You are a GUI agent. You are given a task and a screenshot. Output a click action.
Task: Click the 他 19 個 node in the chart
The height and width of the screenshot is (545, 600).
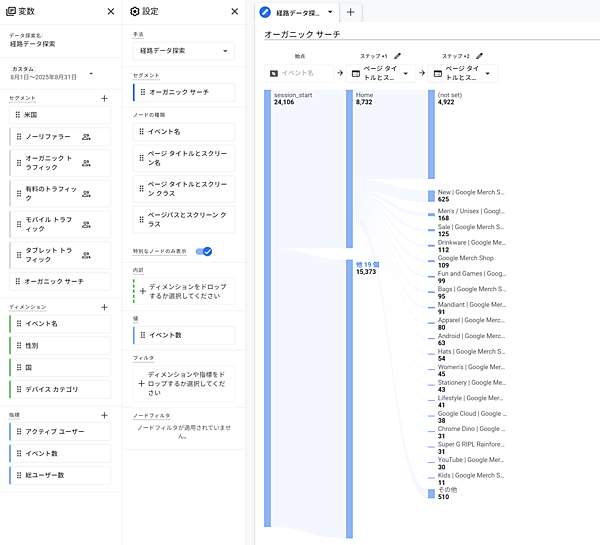click(363, 266)
